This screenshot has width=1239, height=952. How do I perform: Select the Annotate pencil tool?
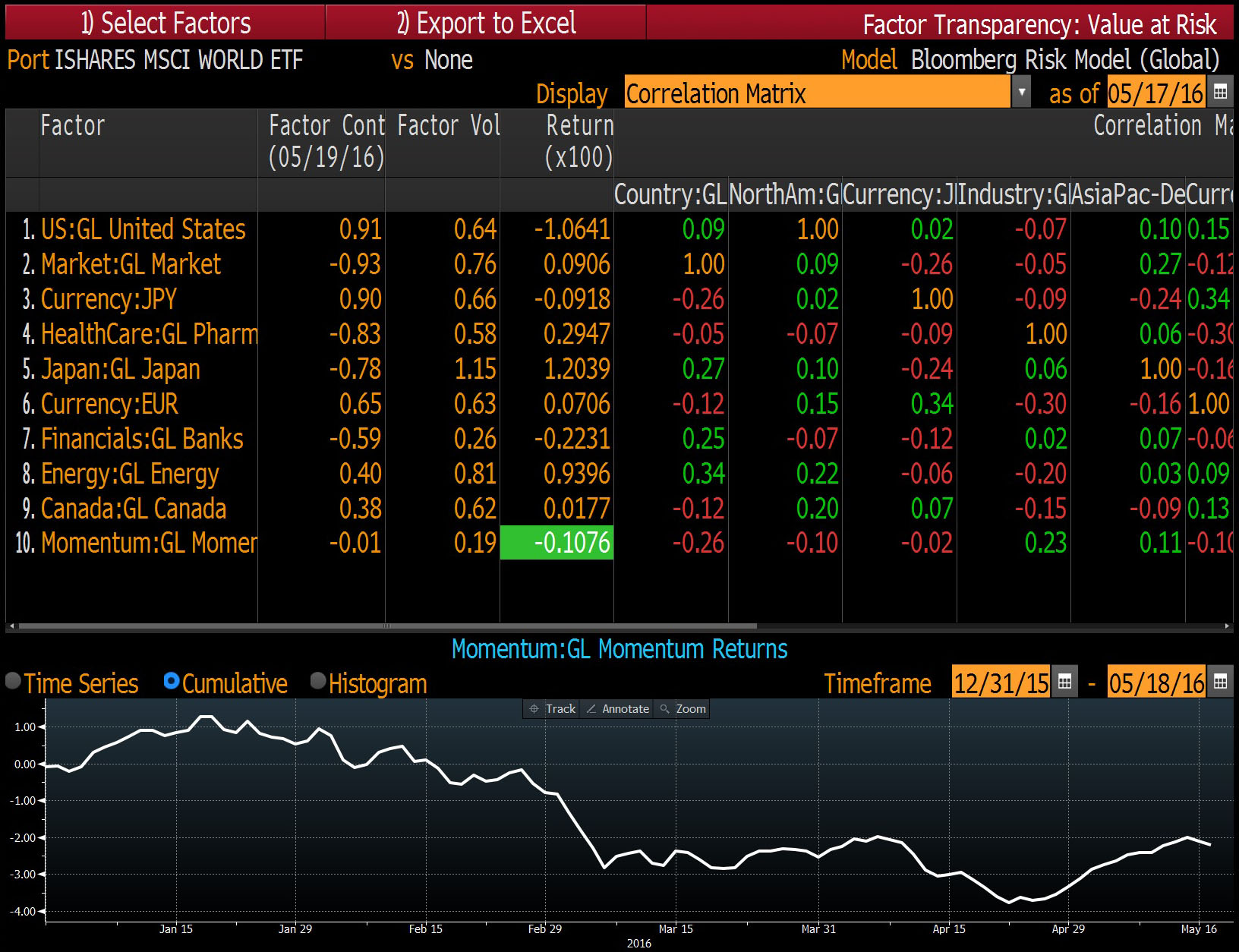[616, 708]
